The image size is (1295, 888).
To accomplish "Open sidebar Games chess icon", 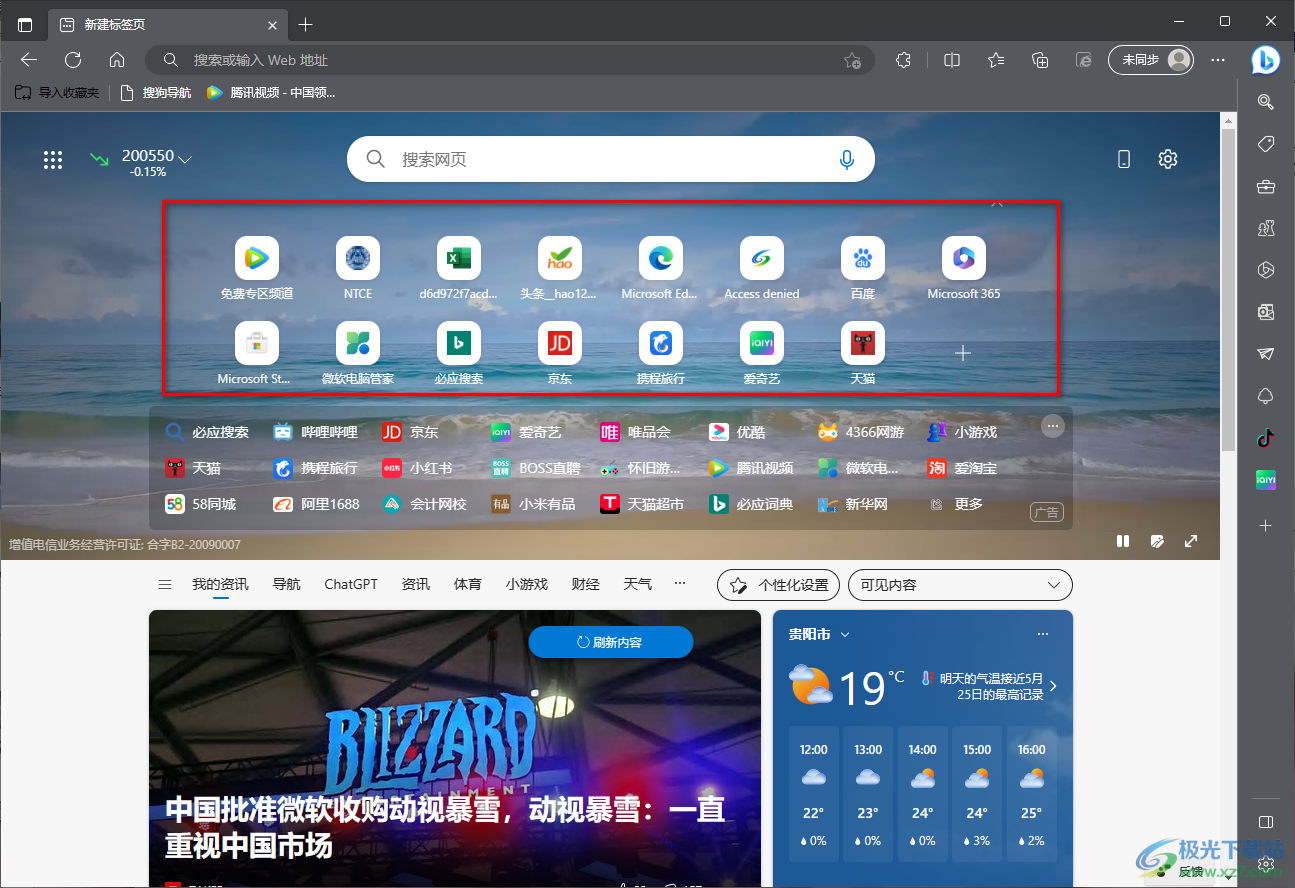I will 1265,228.
